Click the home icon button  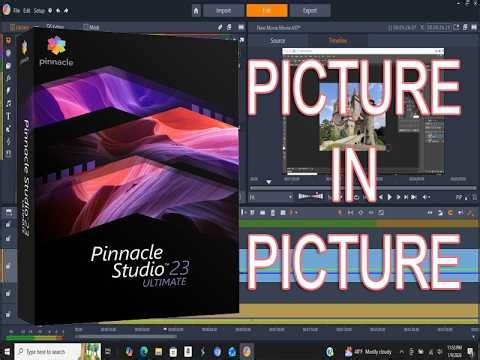pos(196,11)
